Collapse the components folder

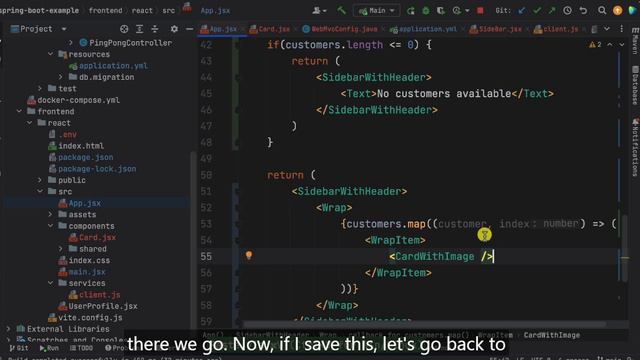point(50,225)
